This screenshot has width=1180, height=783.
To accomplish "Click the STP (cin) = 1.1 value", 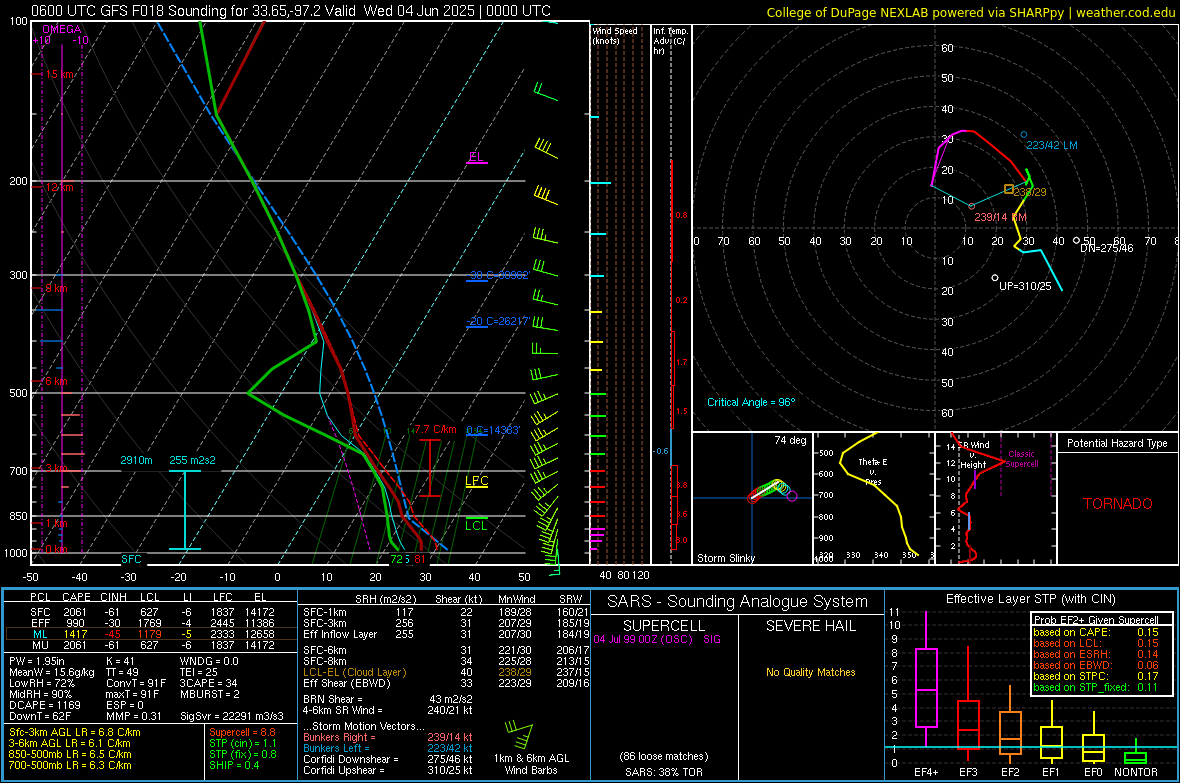I will (x=243, y=743).
